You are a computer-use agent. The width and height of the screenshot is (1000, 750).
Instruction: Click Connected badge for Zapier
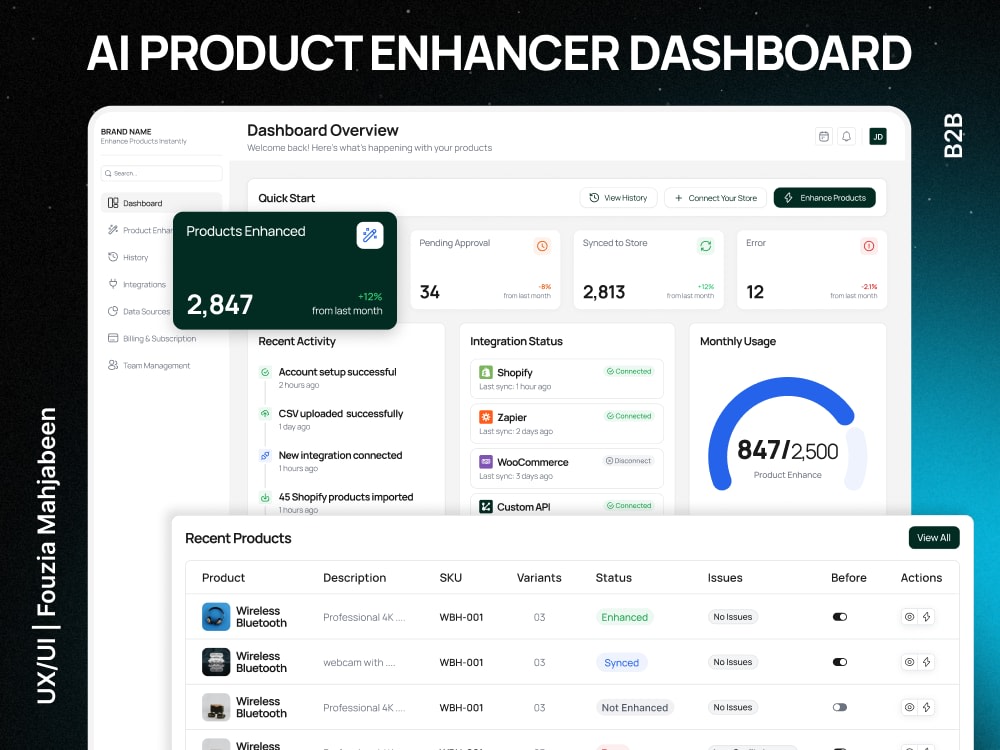pyautogui.click(x=629, y=416)
